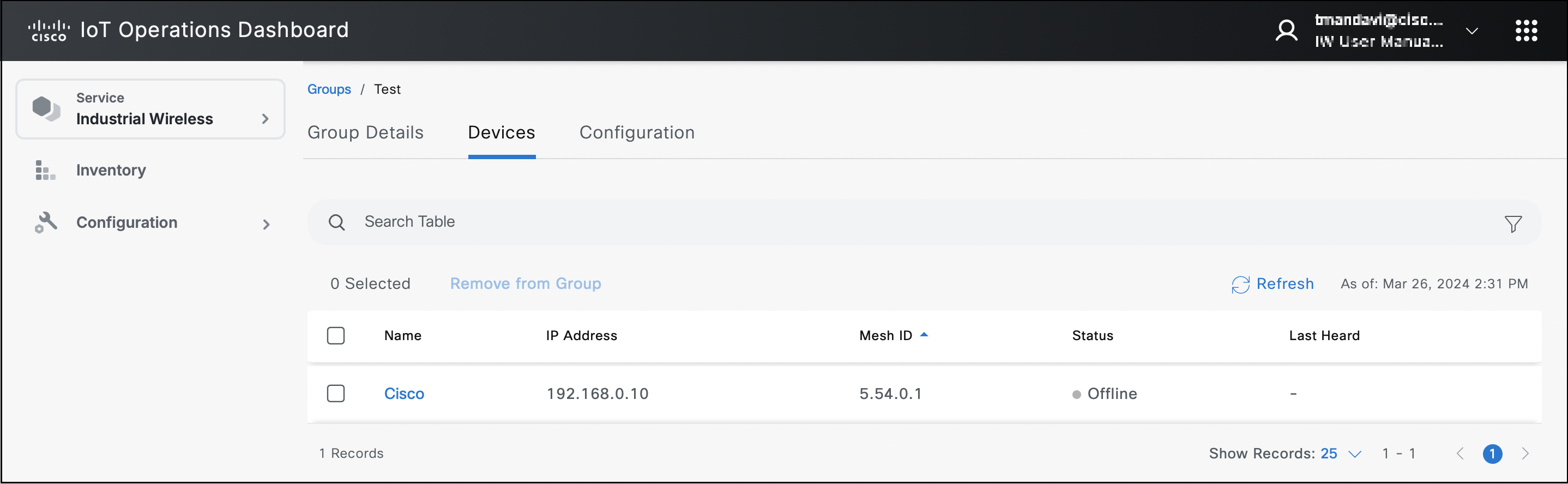This screenshot has width=1568, height=484.
Task: Expand the Configuration sidebar chevron
Action: click(x=266, y=225)
